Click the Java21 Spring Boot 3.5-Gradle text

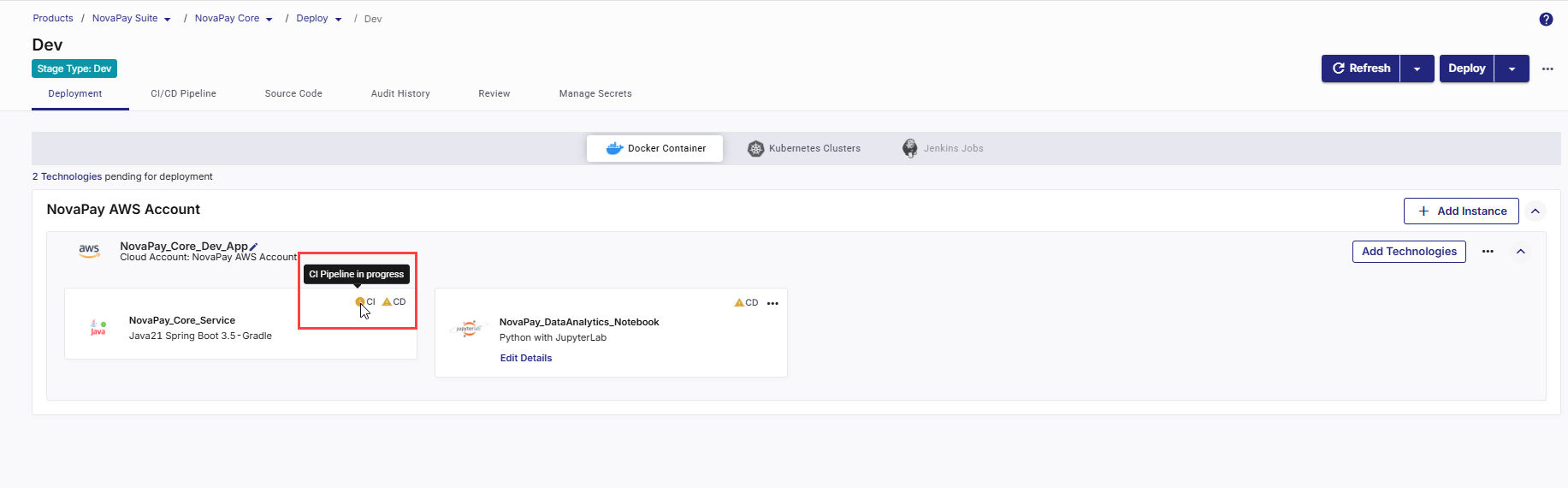click(200, 336)
